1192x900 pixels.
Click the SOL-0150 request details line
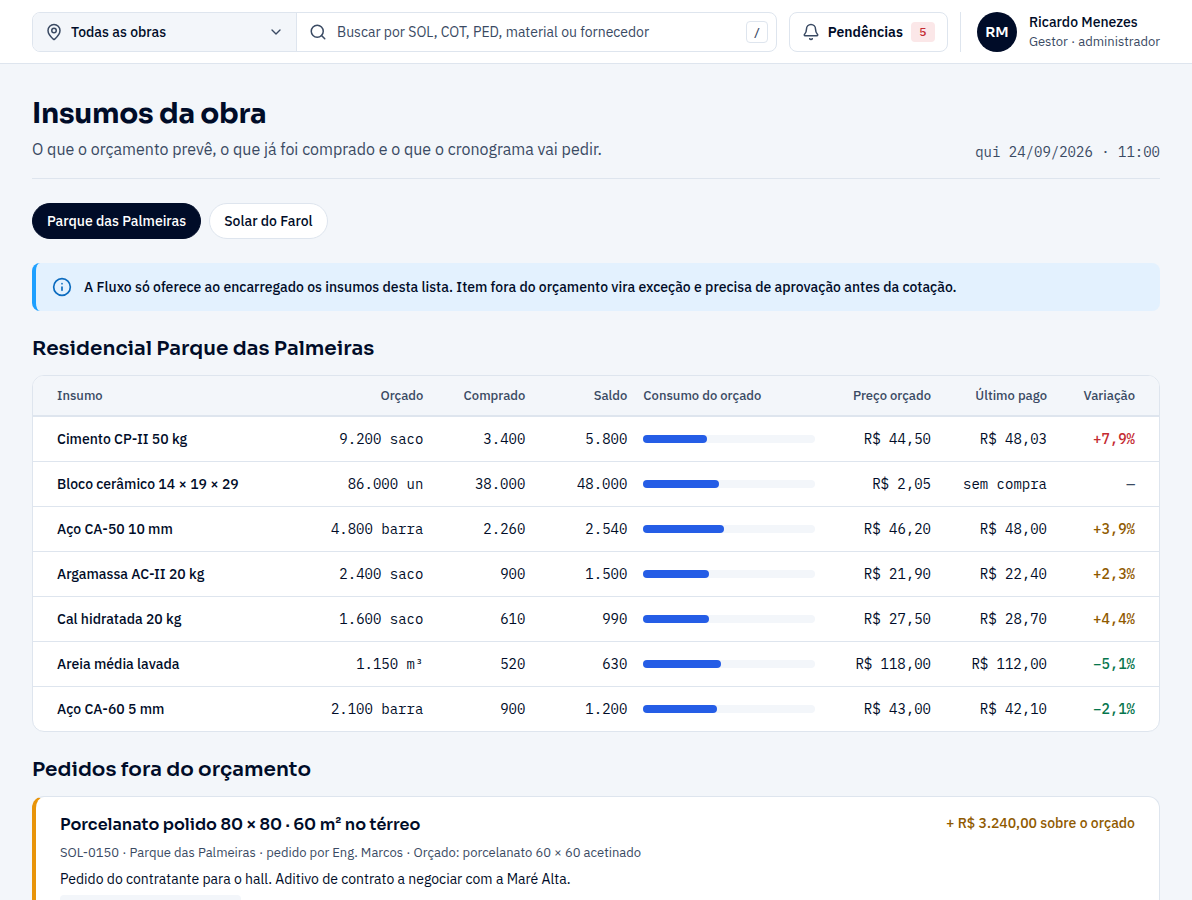pos(350,853)
